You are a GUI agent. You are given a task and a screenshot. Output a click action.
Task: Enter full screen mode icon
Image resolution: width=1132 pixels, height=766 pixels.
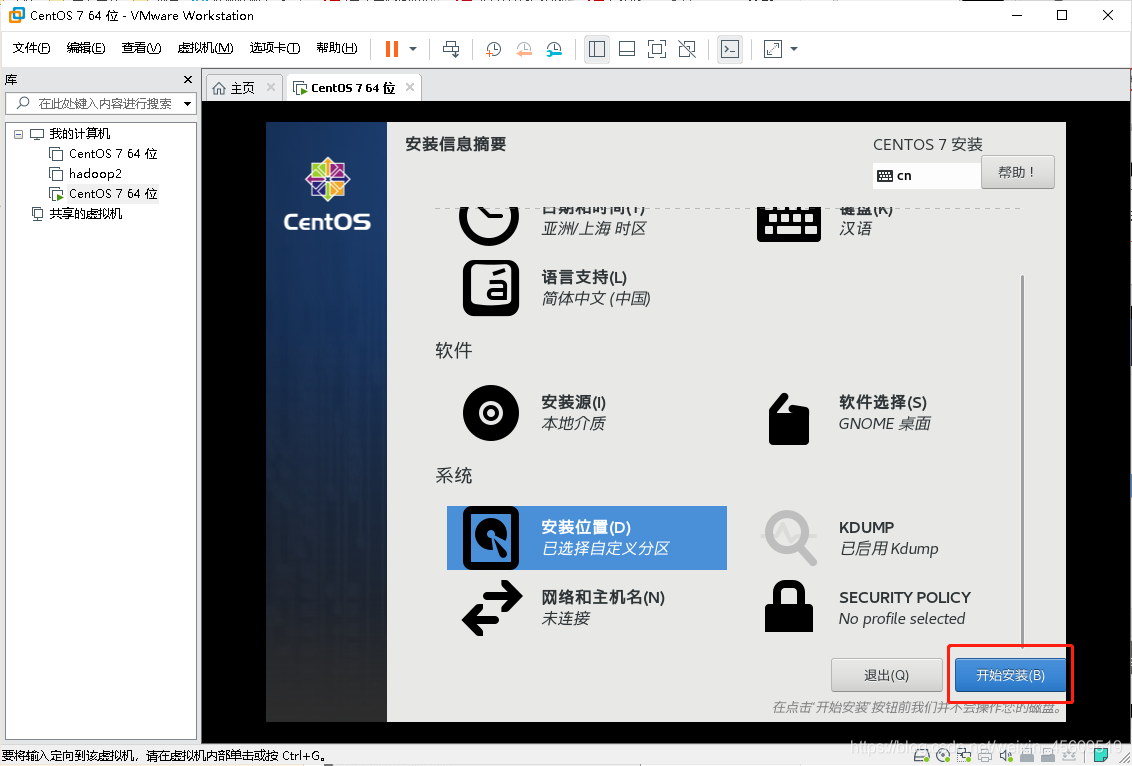(657, 49)
